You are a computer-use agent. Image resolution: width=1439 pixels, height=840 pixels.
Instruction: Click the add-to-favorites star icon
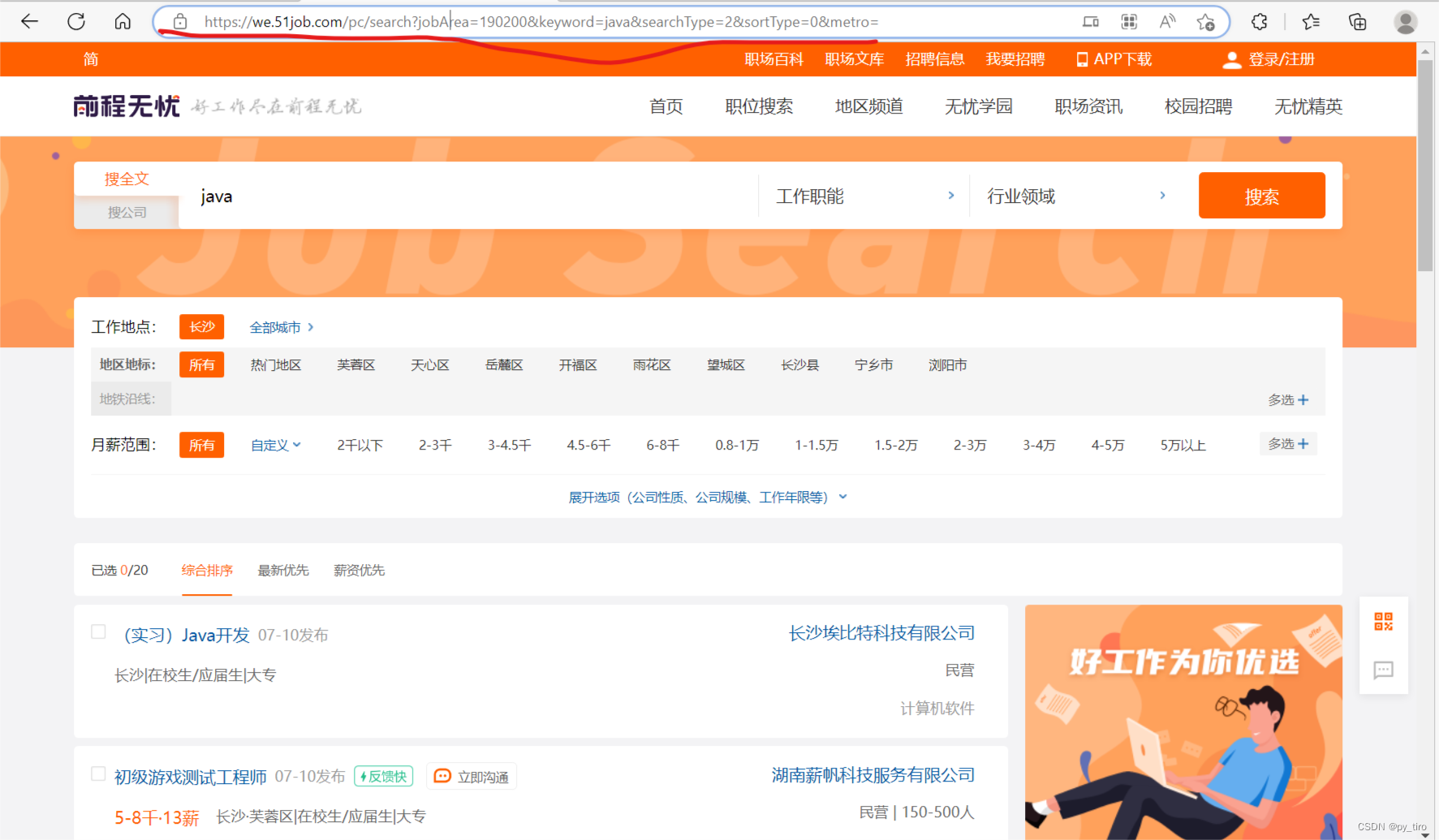click(1206, 22)
